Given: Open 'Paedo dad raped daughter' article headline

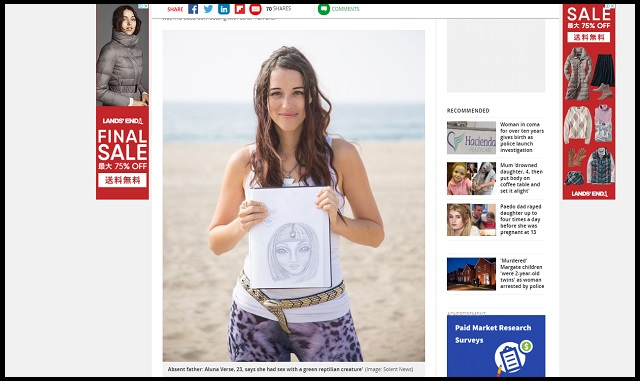Looking at the screenshot, I should click(x=520, y=219).
